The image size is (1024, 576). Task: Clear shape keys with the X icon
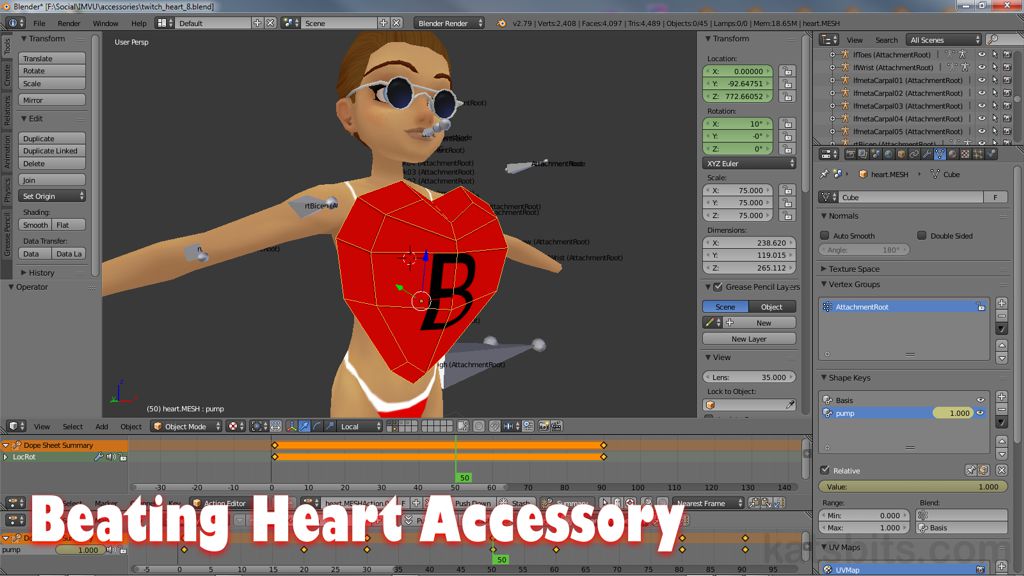click(x=1002, y=470)
